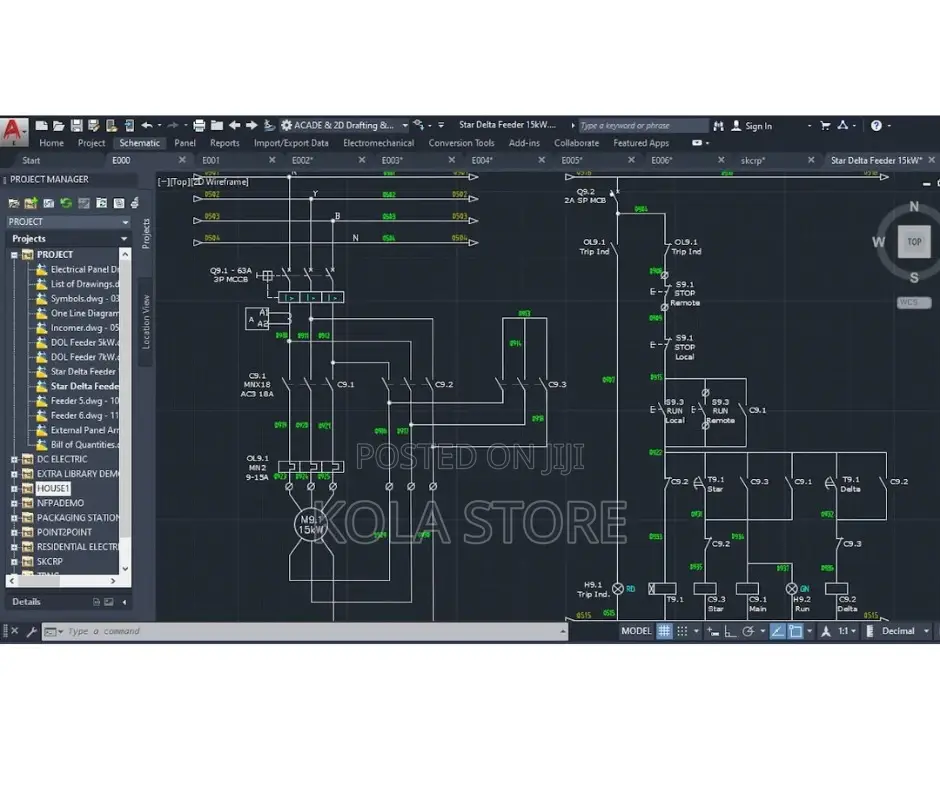Screen dimensions: 940x788
Task: Select the Incomer.dwg drawing in the tree
Action: tap(85, 328)
